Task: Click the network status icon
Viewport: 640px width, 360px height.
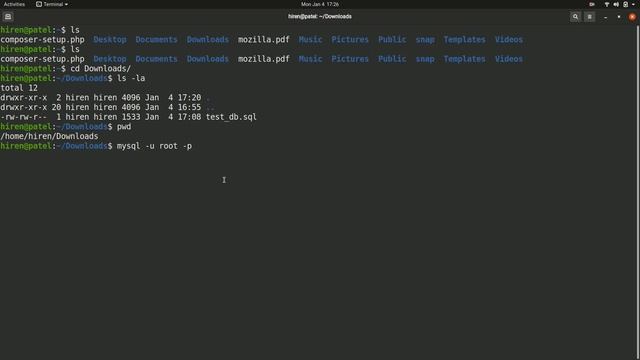Action: [x=607, y=4]
